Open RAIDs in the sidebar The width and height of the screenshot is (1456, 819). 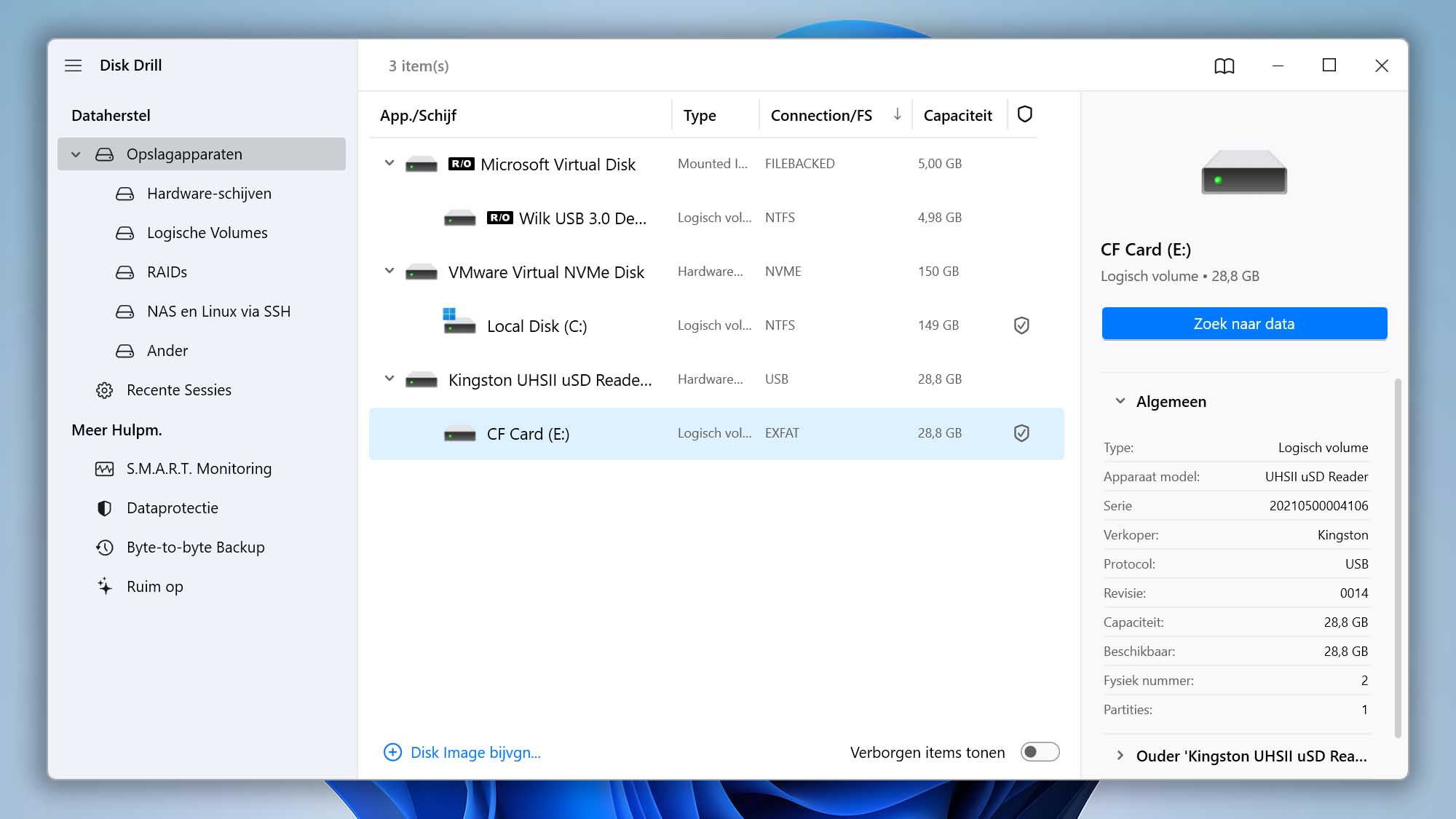(202, 272)
